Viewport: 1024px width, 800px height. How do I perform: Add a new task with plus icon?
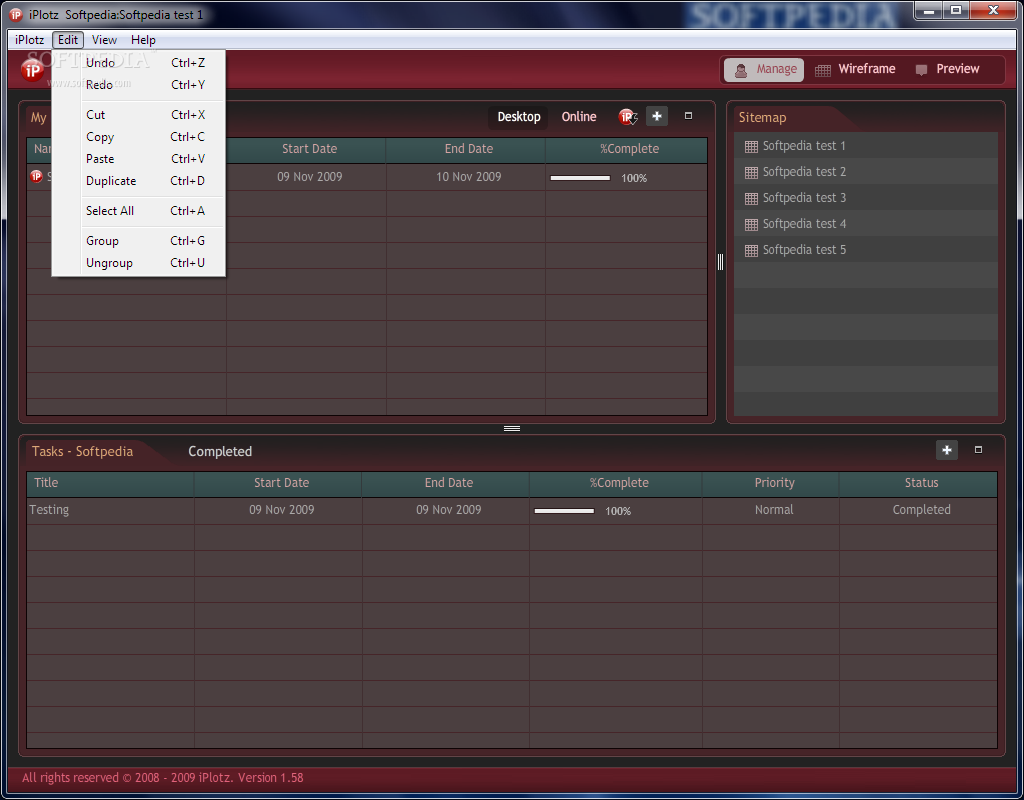[x=947, y=450]
